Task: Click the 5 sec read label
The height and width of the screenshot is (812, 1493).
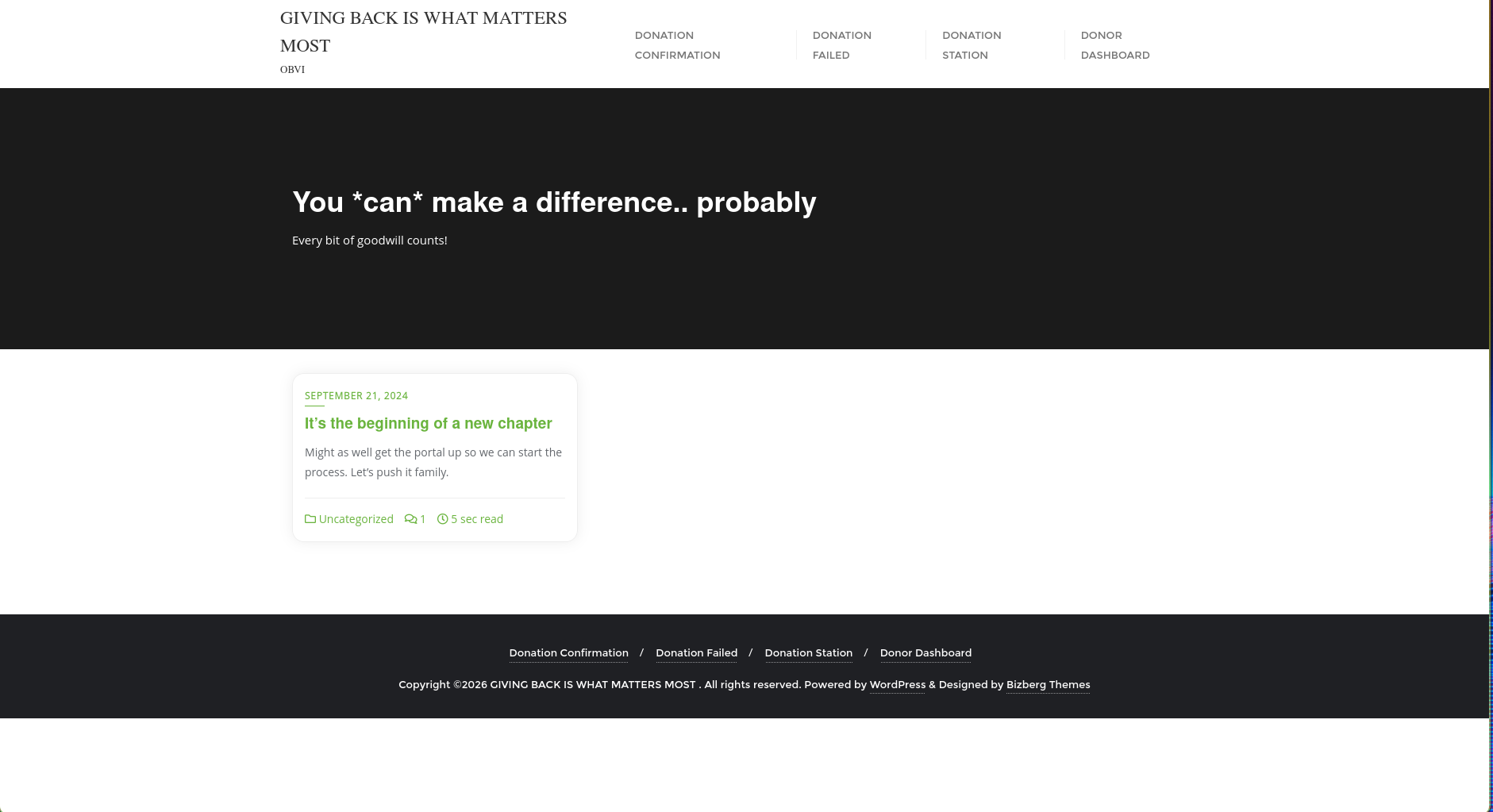Action: coord(477,518)
